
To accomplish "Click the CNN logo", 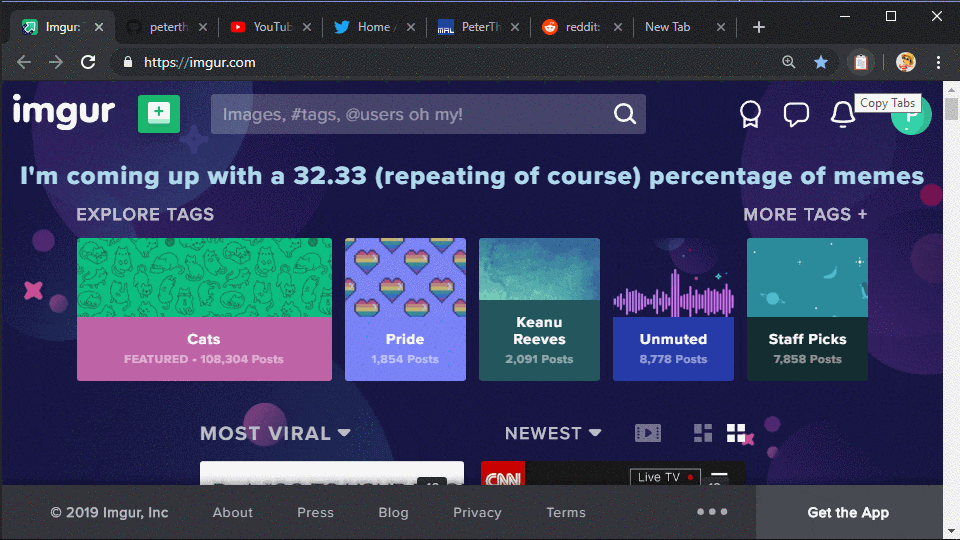I will coord(503,474).
